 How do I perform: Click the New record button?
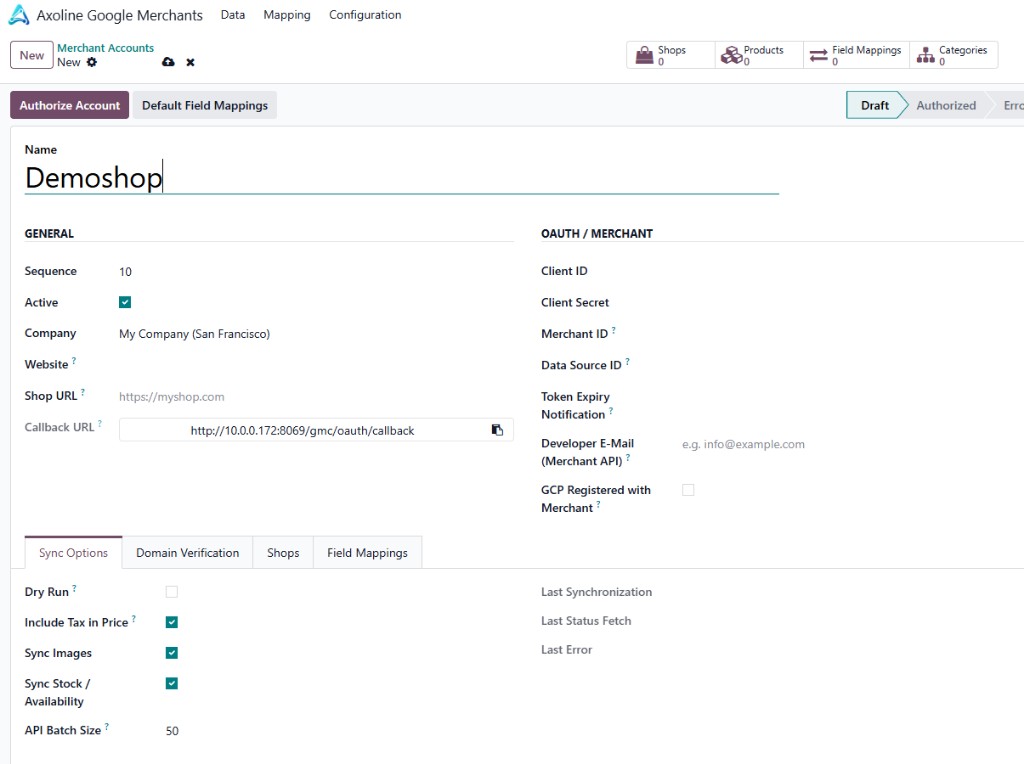[x=31, y=55]
